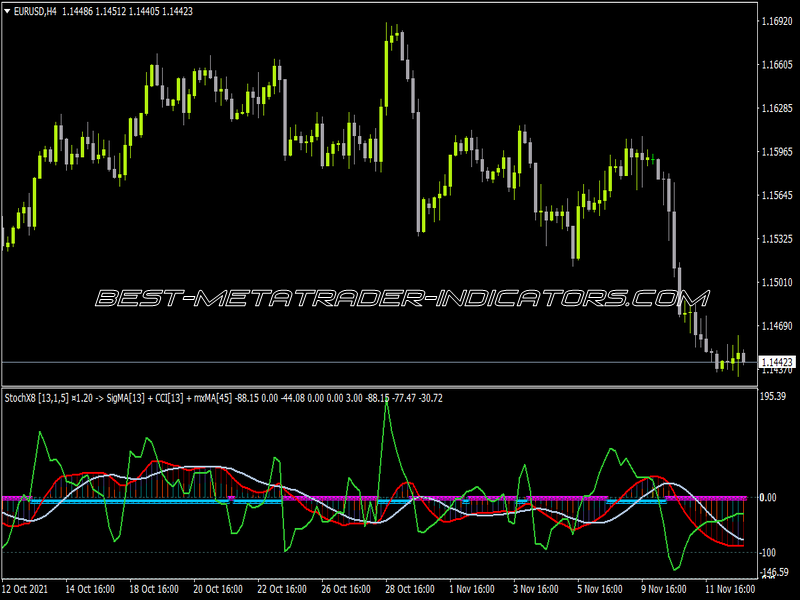800x600 pixels.
Task: Click the green indicator peak under 195.39
Action: click(x=387, y=402)
